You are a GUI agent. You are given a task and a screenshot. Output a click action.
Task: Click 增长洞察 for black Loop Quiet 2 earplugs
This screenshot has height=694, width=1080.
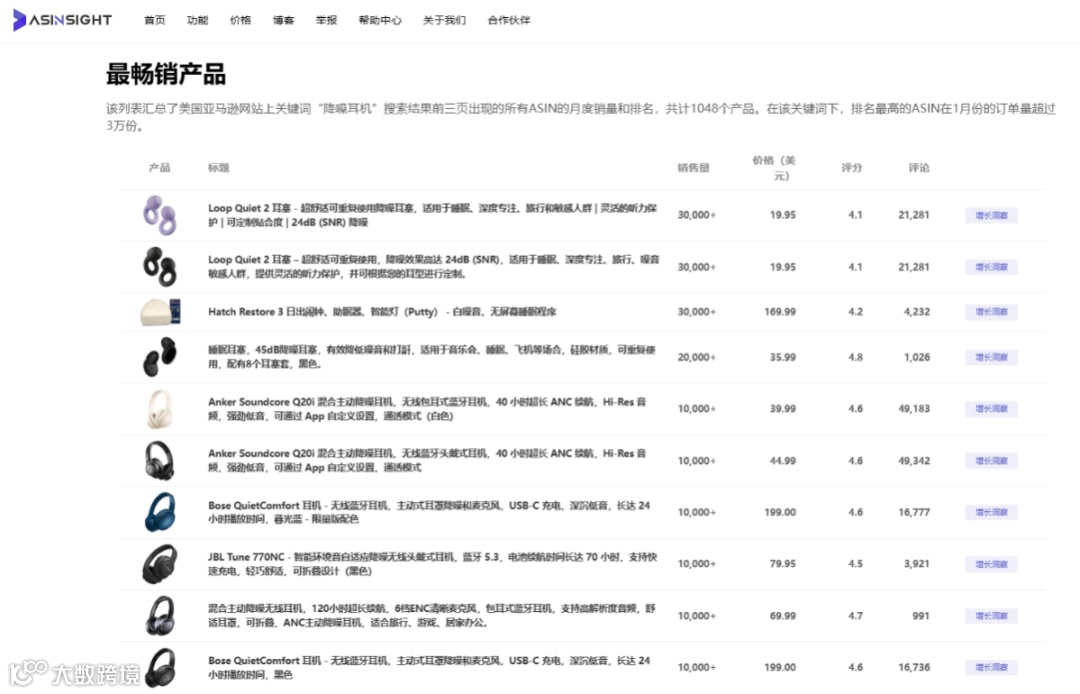click(991, 267)
